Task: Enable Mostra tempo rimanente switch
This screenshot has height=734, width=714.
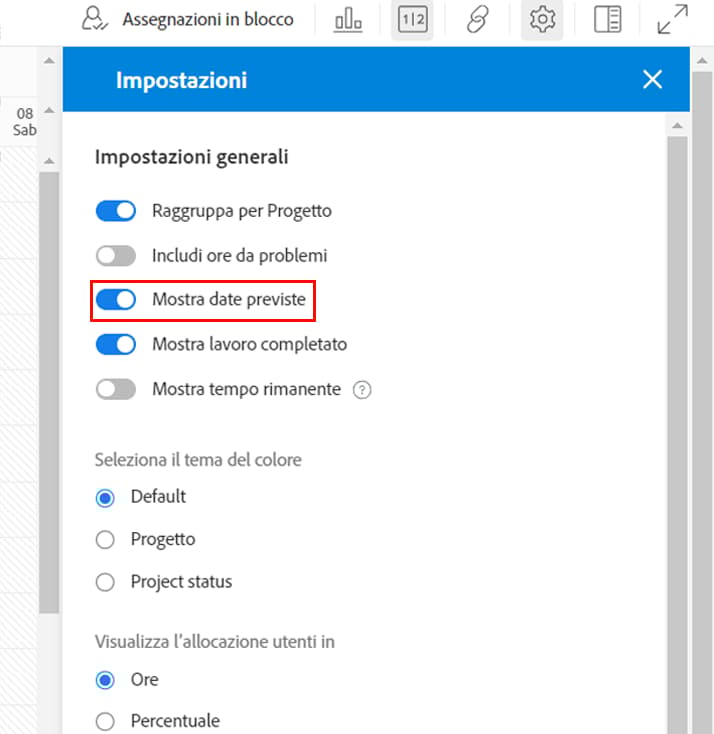Action: 116,389
